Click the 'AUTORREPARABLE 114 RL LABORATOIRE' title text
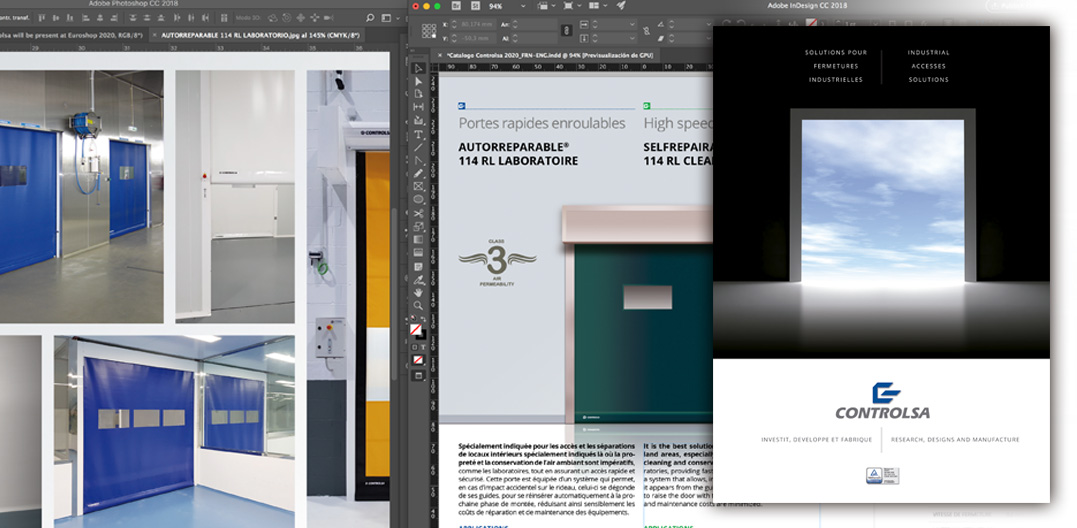Viewport: 1077px width, 528px height. pos(518,154)
